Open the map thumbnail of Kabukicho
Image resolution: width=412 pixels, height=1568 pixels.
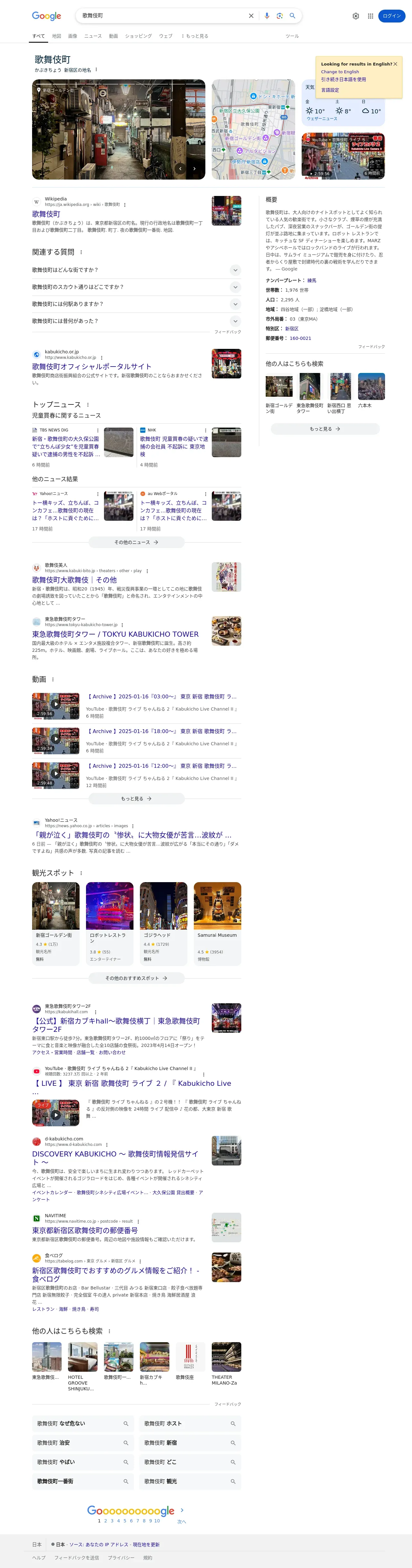(x=253, y=129)
